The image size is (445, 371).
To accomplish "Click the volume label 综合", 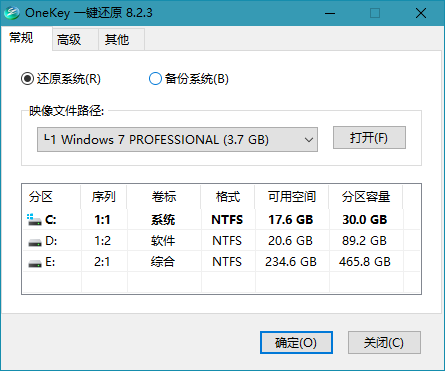I will [163, 262].
